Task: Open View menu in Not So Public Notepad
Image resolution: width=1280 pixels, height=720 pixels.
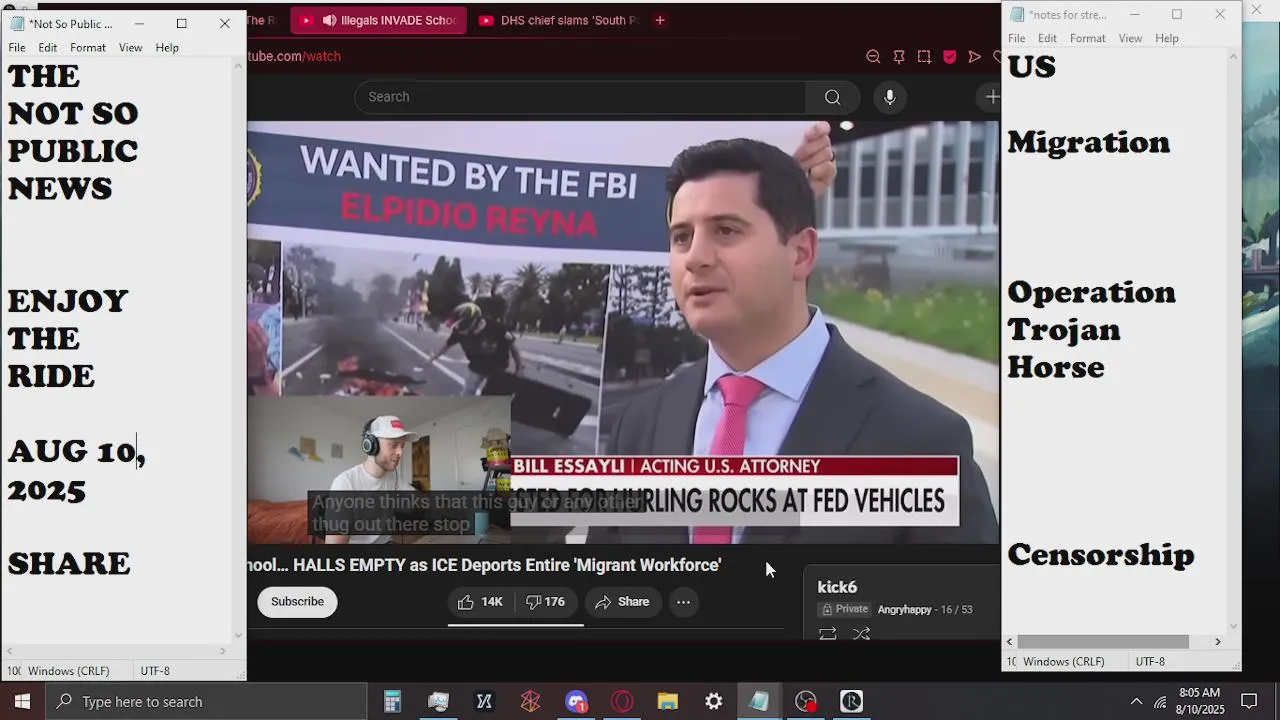Action: click(131, 48)
